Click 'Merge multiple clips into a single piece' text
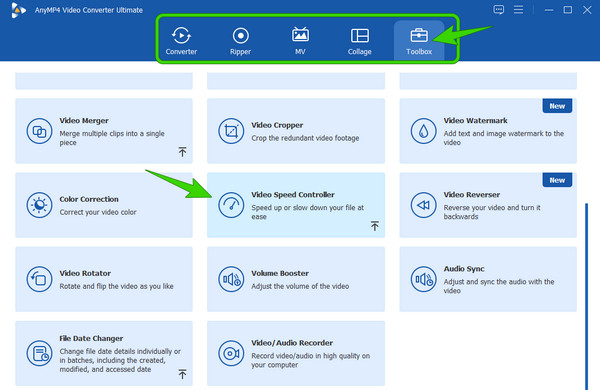This screenshot has height=390, width=600. coord(112,138)
